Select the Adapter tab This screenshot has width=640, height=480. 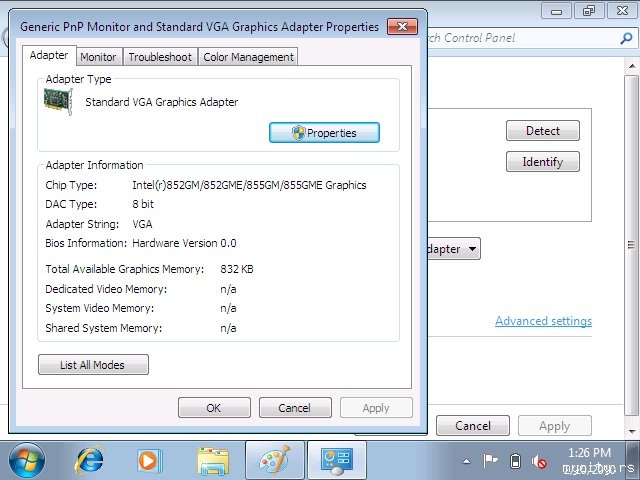(x=49, y=56)
